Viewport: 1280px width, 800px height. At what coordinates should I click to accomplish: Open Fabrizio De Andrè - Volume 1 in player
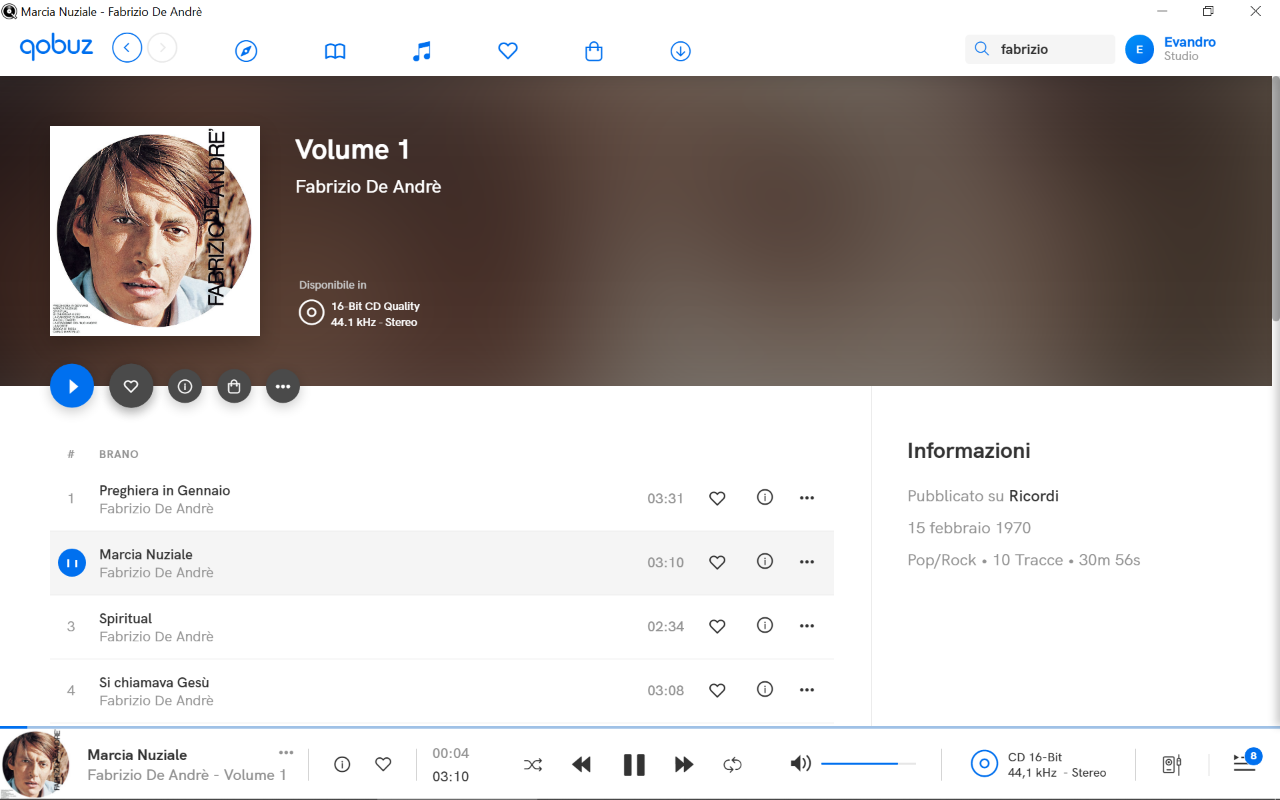coord(187,775)
